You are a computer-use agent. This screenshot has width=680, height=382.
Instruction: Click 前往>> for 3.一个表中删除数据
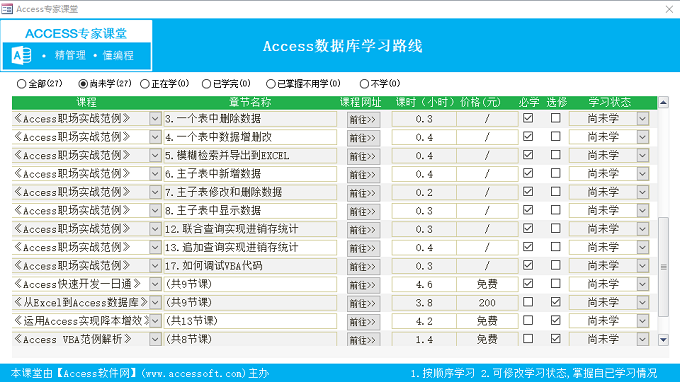click(x=363, y=120)
